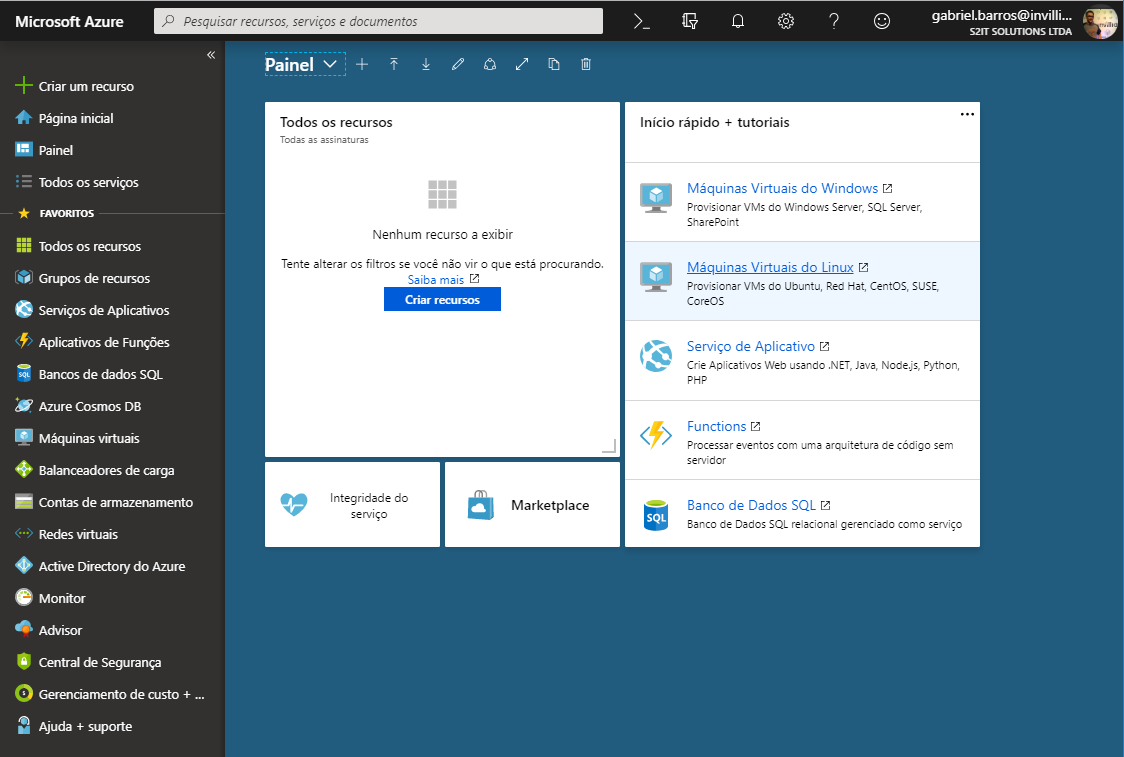1124x757 pixels.
Task: Open Serviço de Aplicativo link
Action: tap(751, 346)
